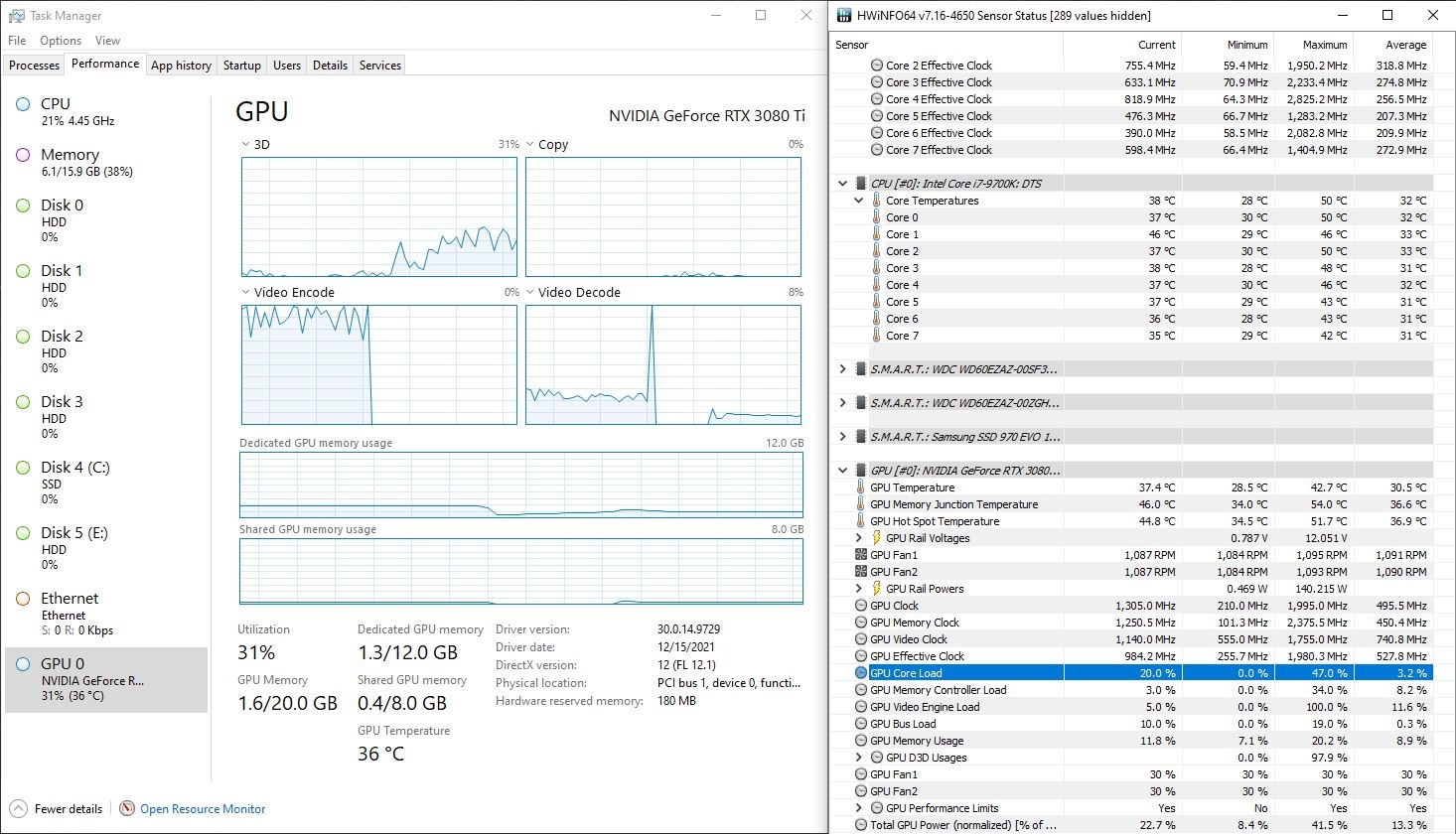The height and width of the screenshot is (834, 1456).
Task: Click the Fewer details button
Action: point(56,808)
